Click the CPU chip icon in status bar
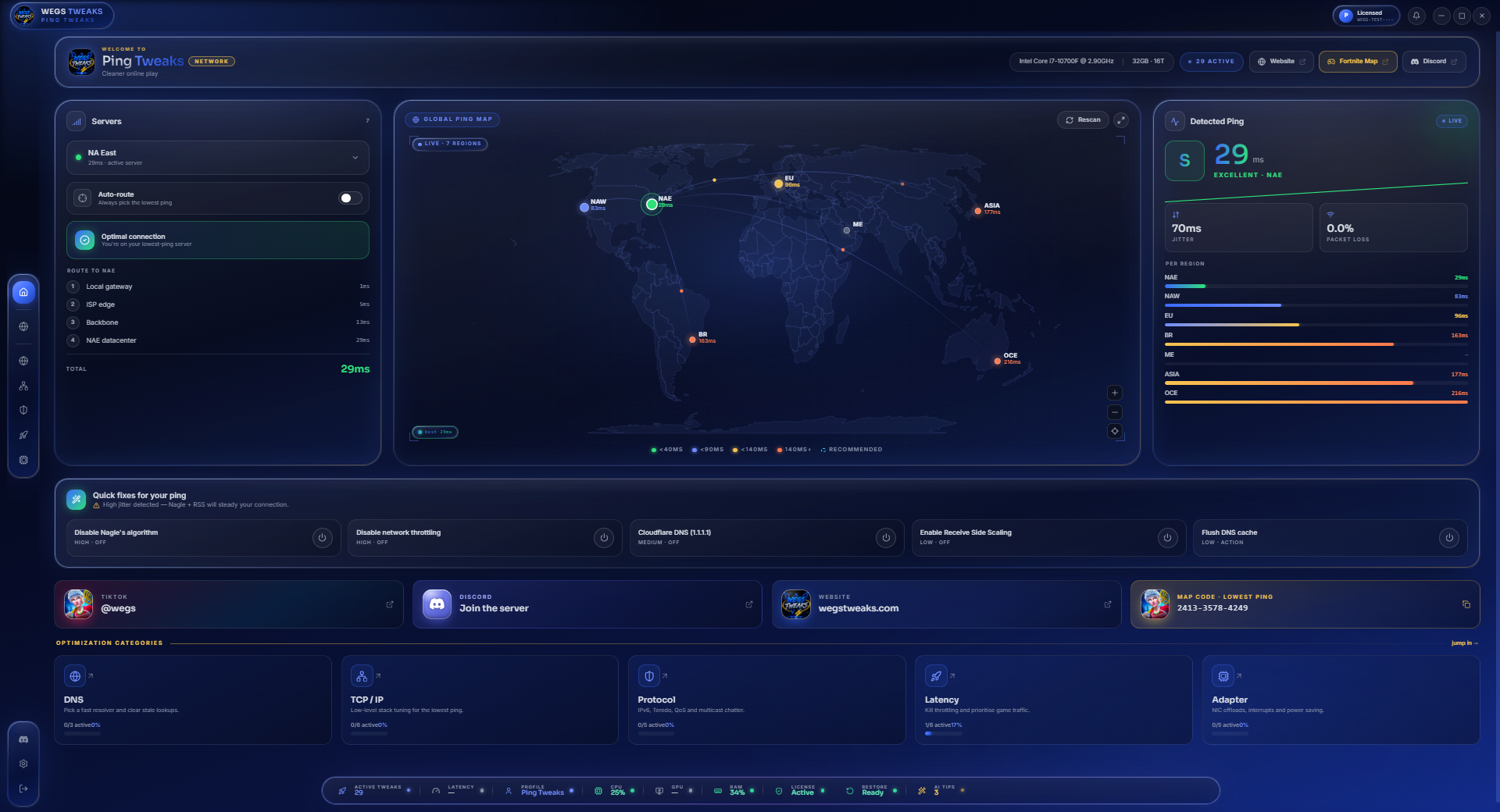Viewport: 1500px width, 812px height. (x=598, y=790)
